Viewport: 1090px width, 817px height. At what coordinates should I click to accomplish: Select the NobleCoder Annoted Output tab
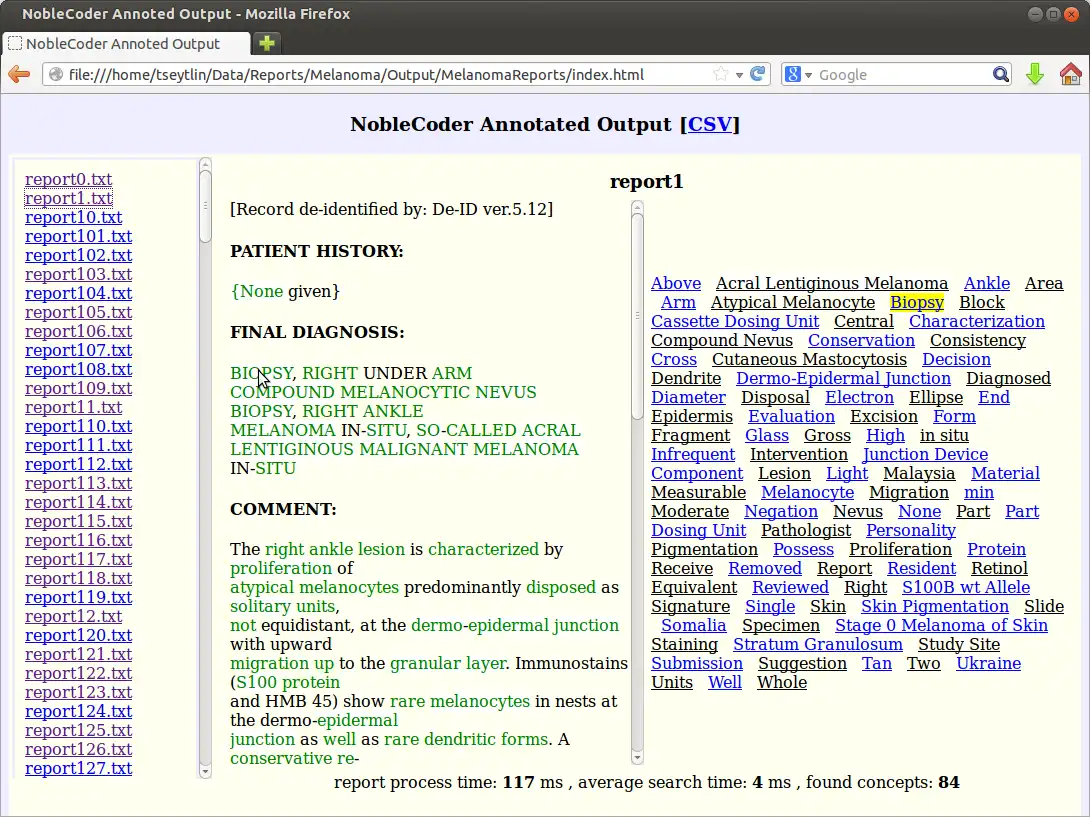[x=125, y=44]
